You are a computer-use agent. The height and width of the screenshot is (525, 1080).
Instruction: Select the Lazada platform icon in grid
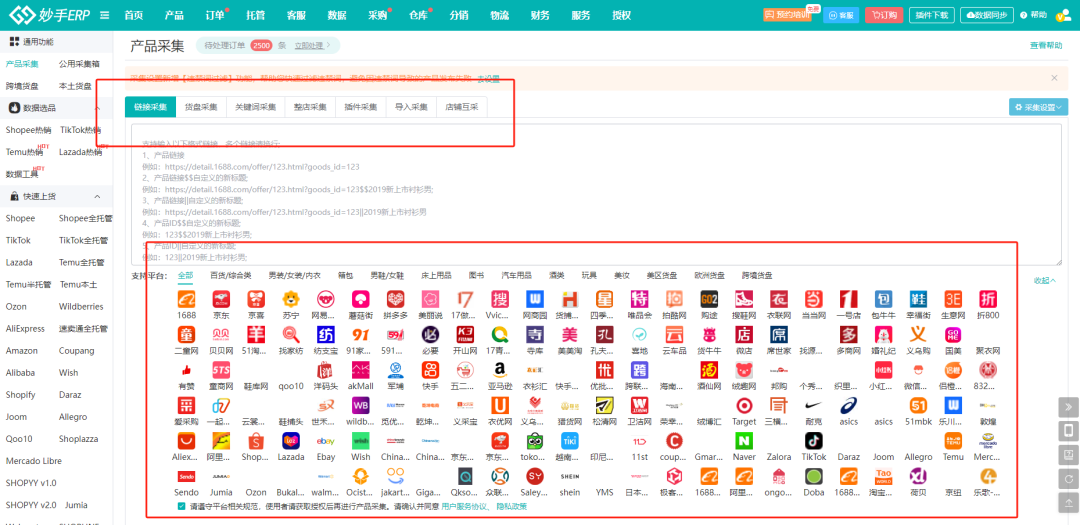(x=291, y=441)
